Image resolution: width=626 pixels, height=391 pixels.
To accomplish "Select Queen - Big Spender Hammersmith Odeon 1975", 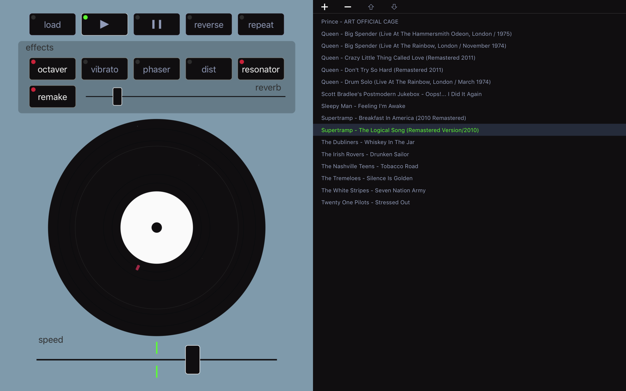I will pyautogui.click(x=470, y=34).
